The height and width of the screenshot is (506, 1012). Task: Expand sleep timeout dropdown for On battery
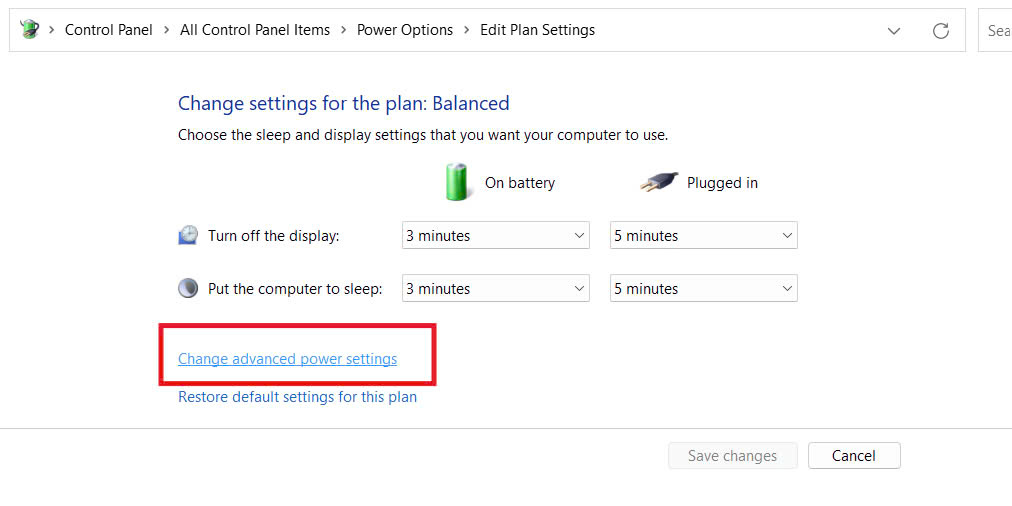(x=495, y=289)
